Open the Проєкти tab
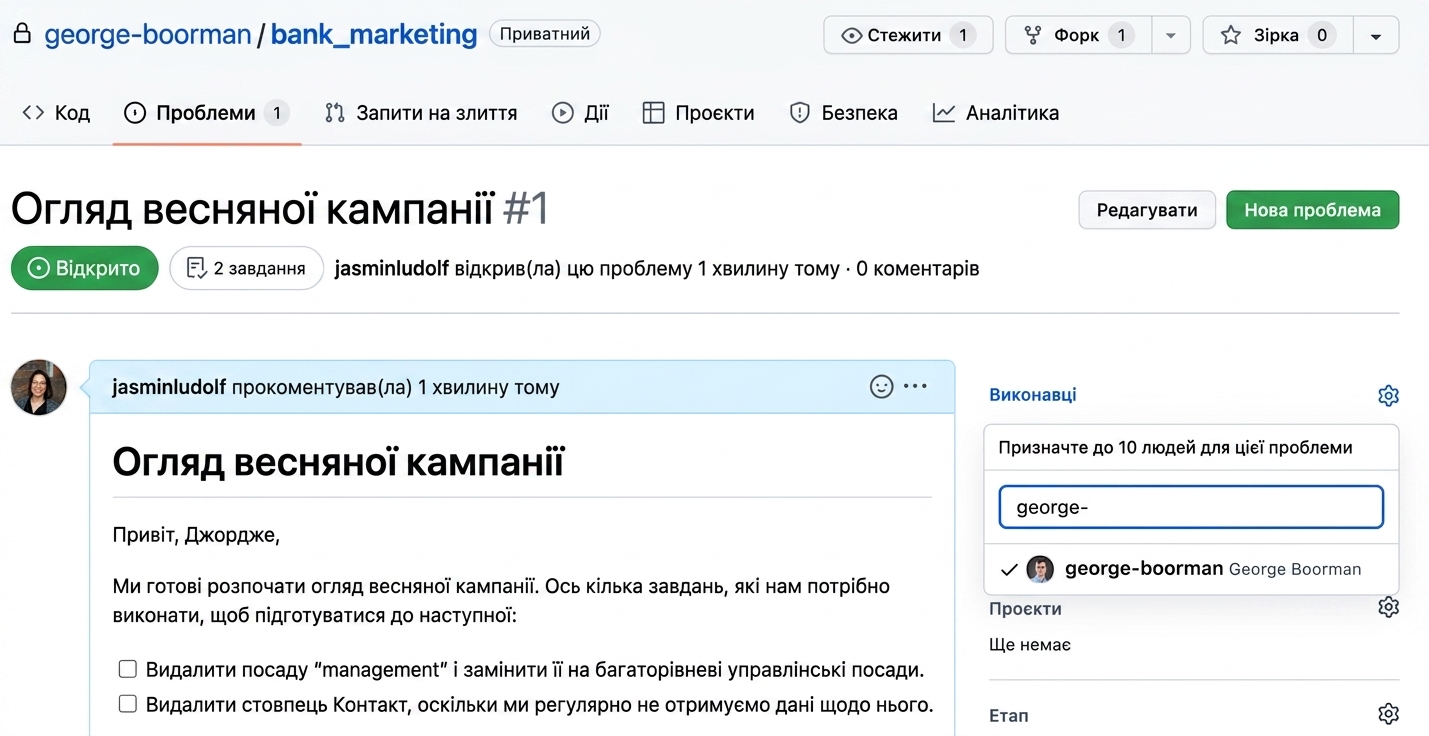The width and height of the screenshot is (1429, 736). point(698,113)
